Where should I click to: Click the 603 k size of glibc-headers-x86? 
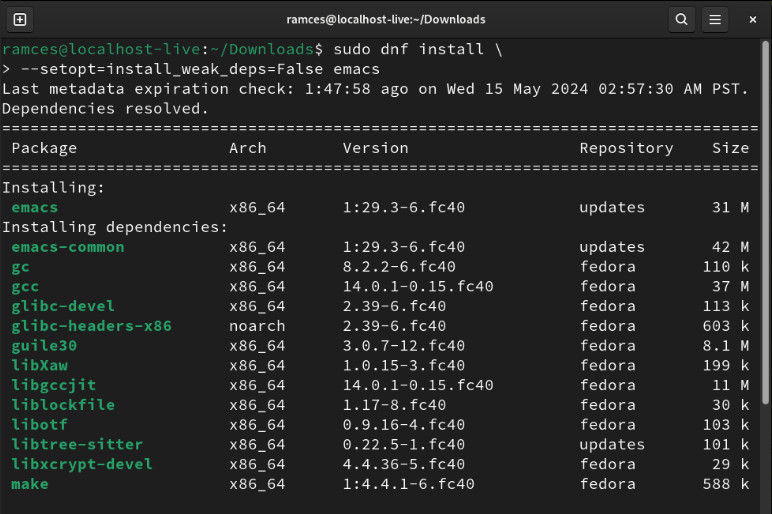coord(726,326)
